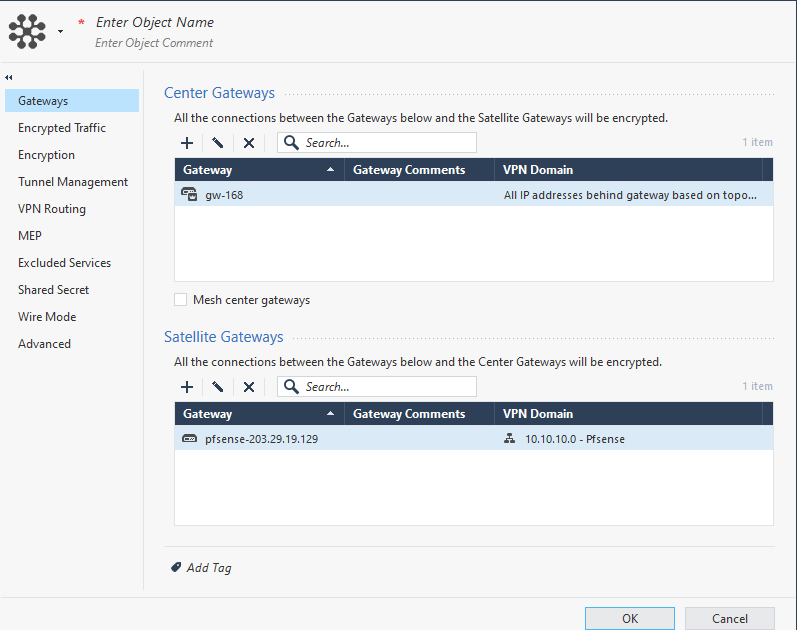Collapse the left navigation panel
This screenshot has width=797, height=630.
click(x=9, y=78)
